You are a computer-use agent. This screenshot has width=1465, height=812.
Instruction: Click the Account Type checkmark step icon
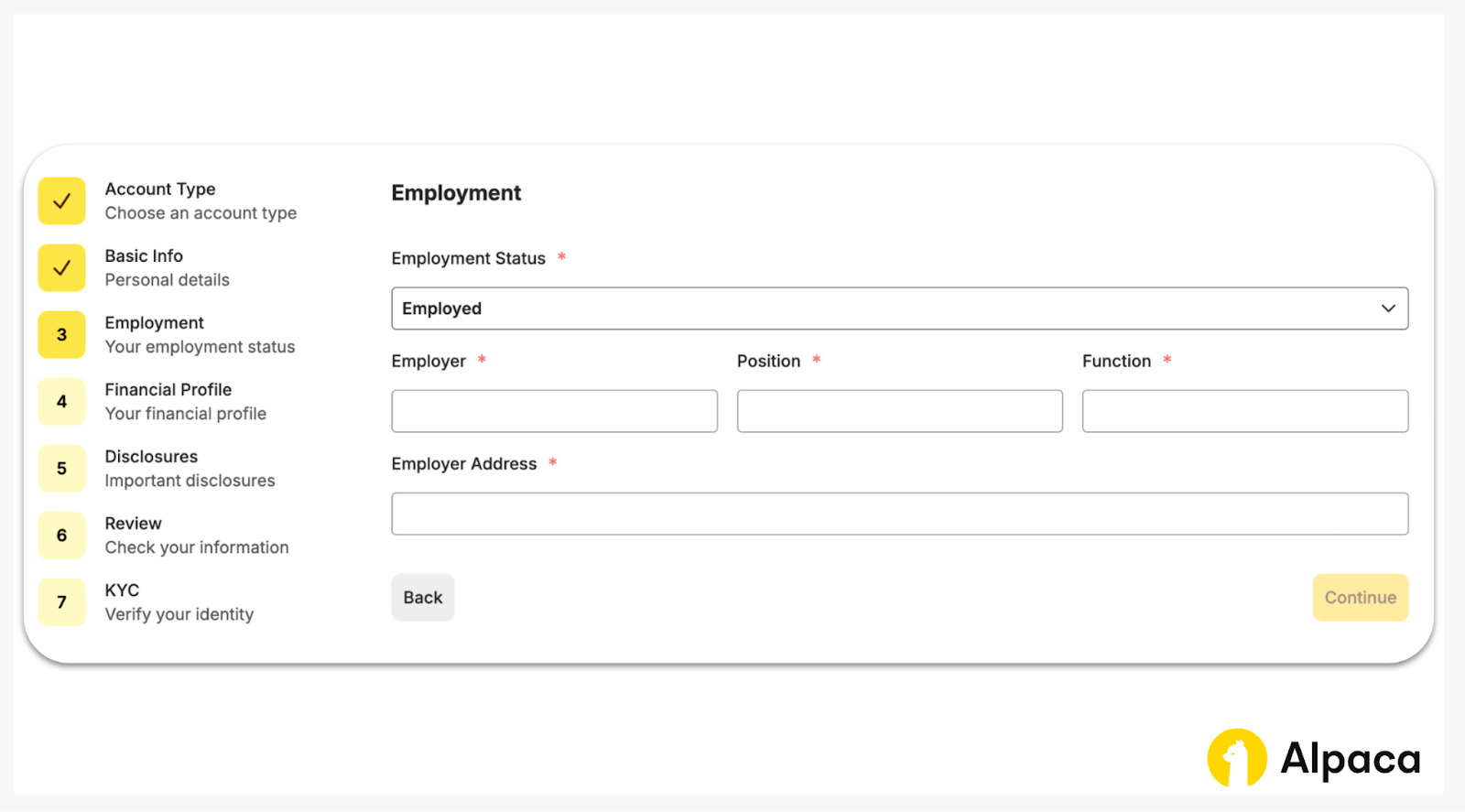[x=61, y=201]
